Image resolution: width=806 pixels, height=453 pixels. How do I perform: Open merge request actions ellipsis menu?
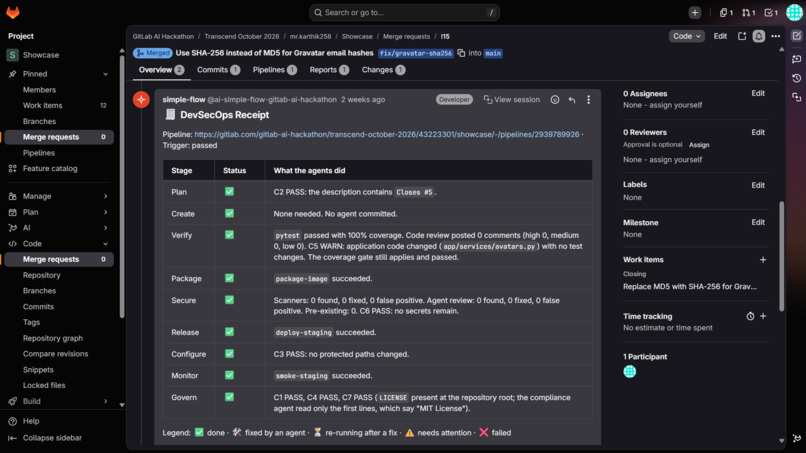coord(776,36)
